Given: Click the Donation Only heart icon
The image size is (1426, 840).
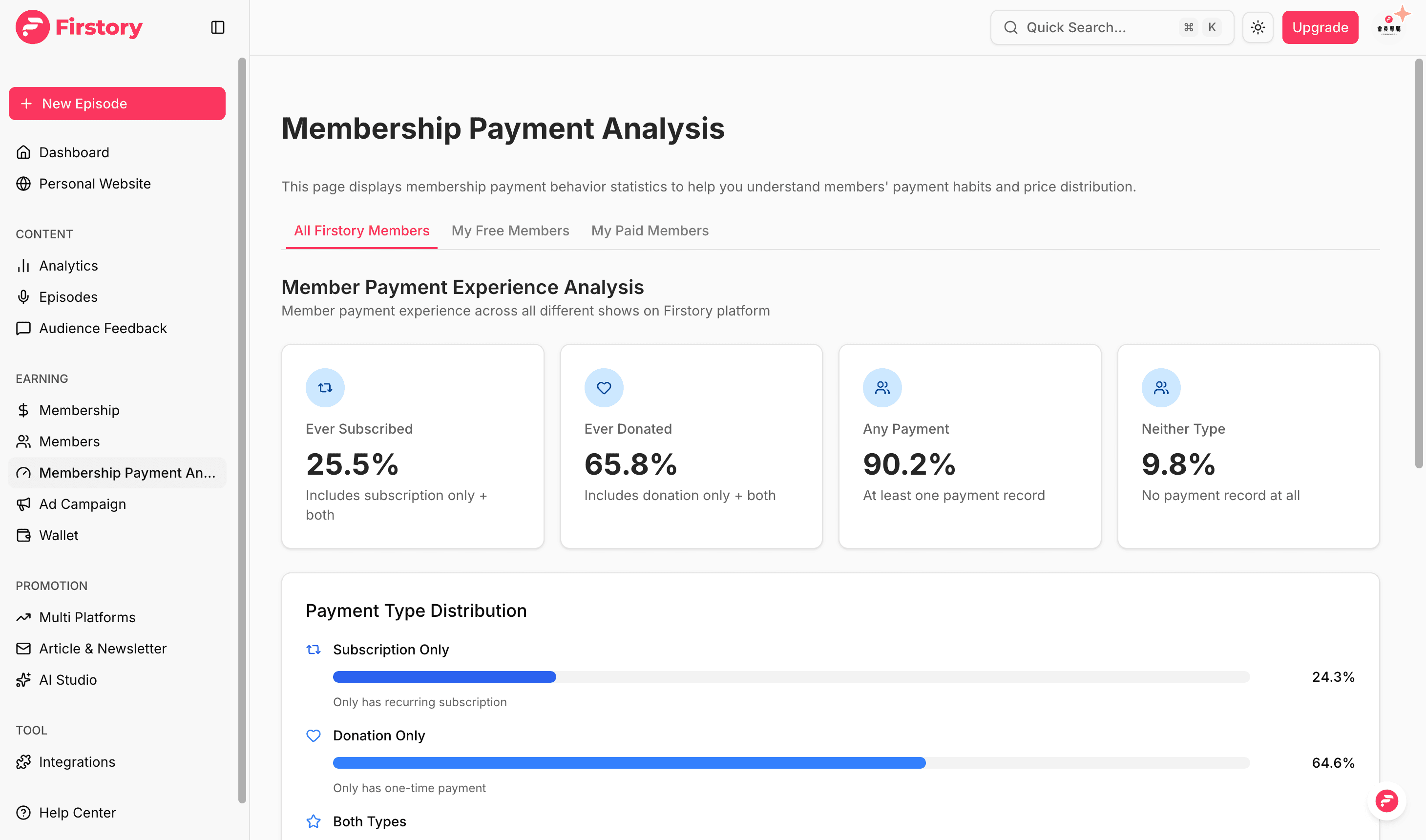Looking at the screenshot, I should pos(314,735).
